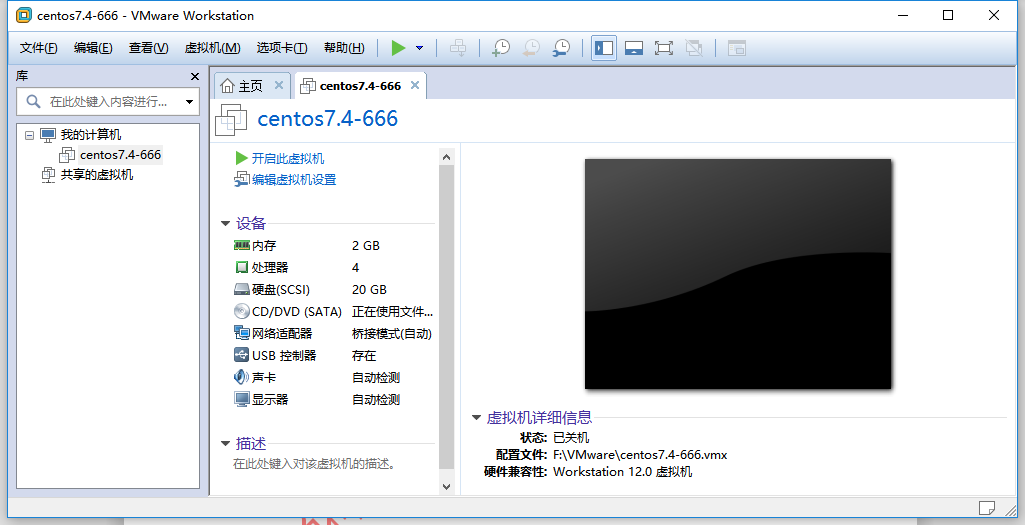Click the 编辑虚拟机设置 link

[x=294, y=179]
